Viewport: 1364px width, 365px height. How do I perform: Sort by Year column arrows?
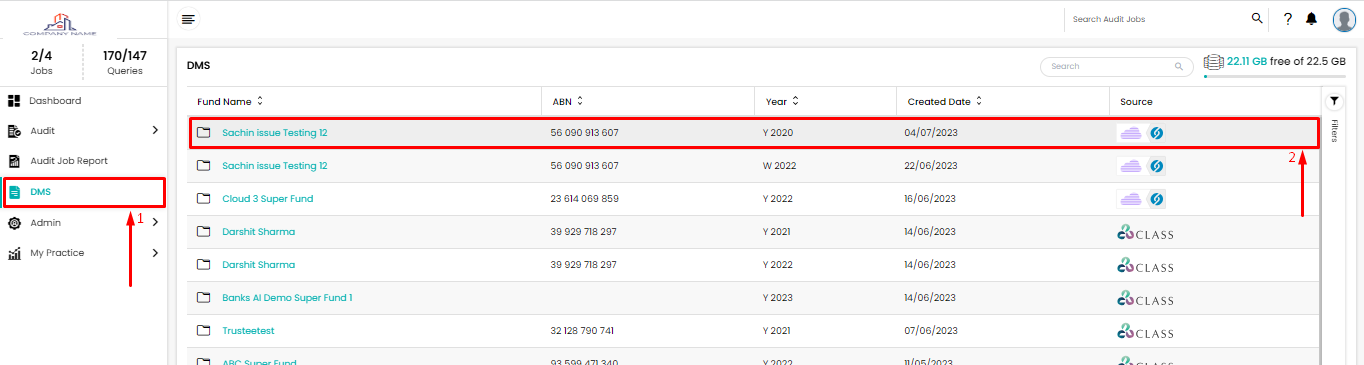796,101
